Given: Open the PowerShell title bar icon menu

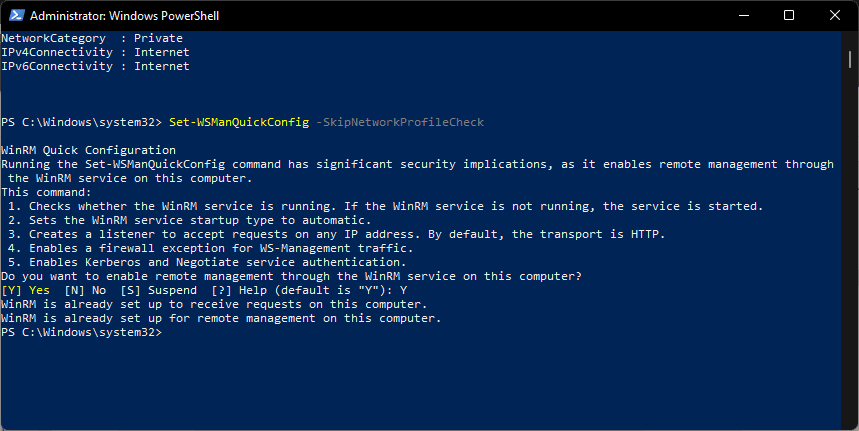Looking at the screenshot, I should pyautogui.click(x=17, y=15).
